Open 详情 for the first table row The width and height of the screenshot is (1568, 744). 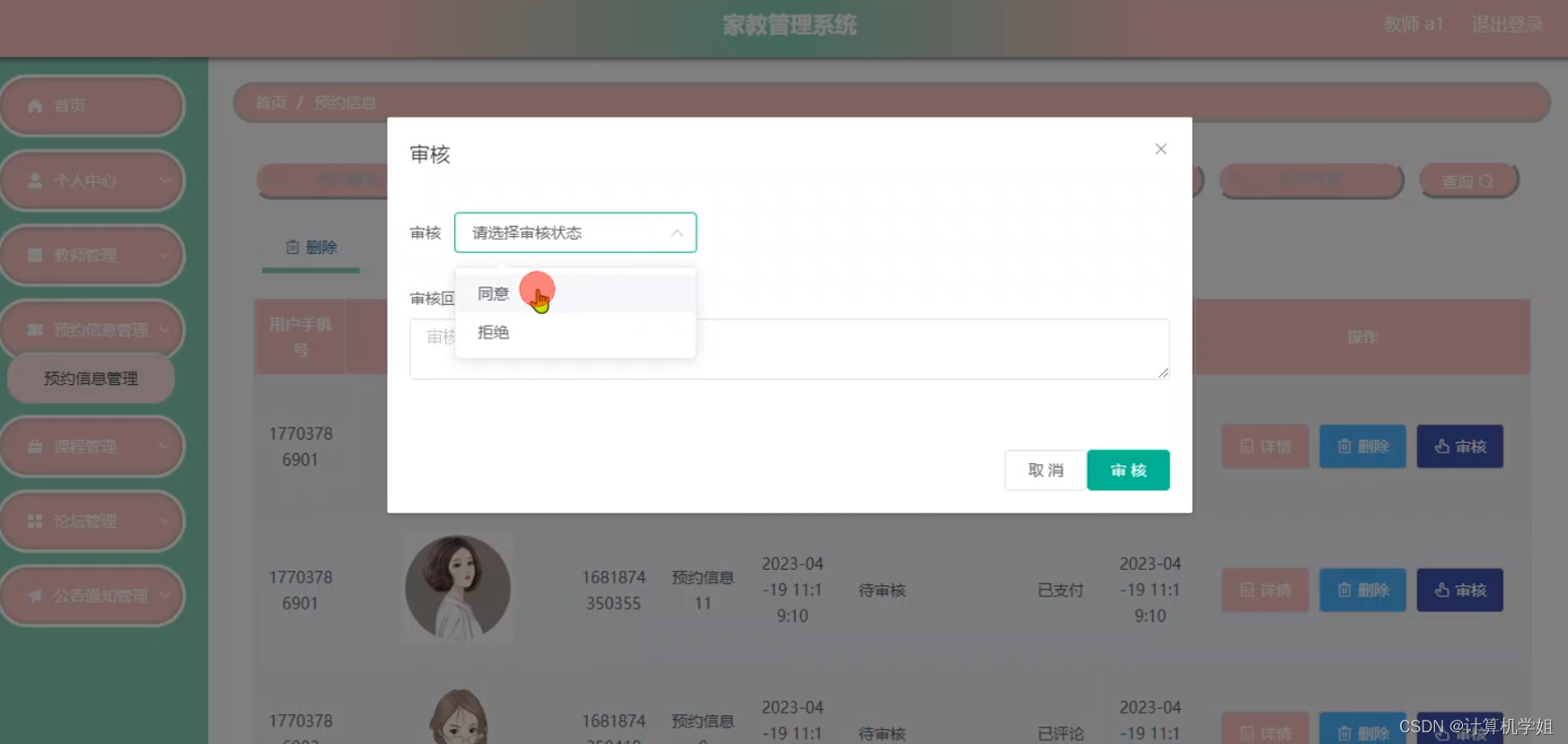(1266, 446)
